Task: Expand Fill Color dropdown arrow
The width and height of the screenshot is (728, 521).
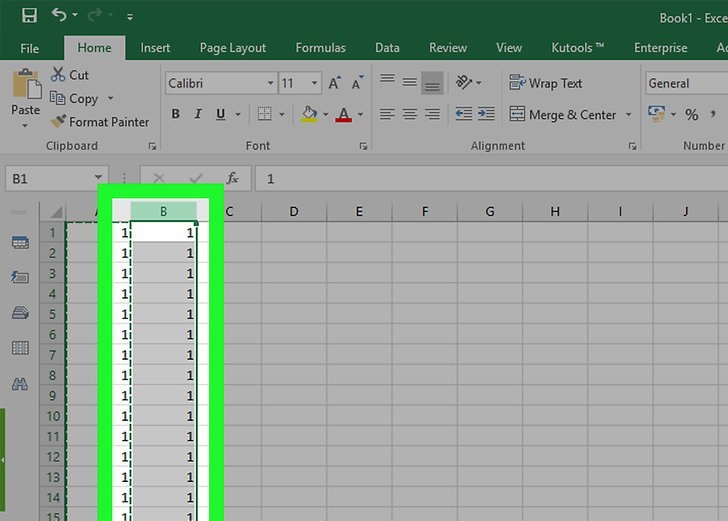Action: (325, 114)
